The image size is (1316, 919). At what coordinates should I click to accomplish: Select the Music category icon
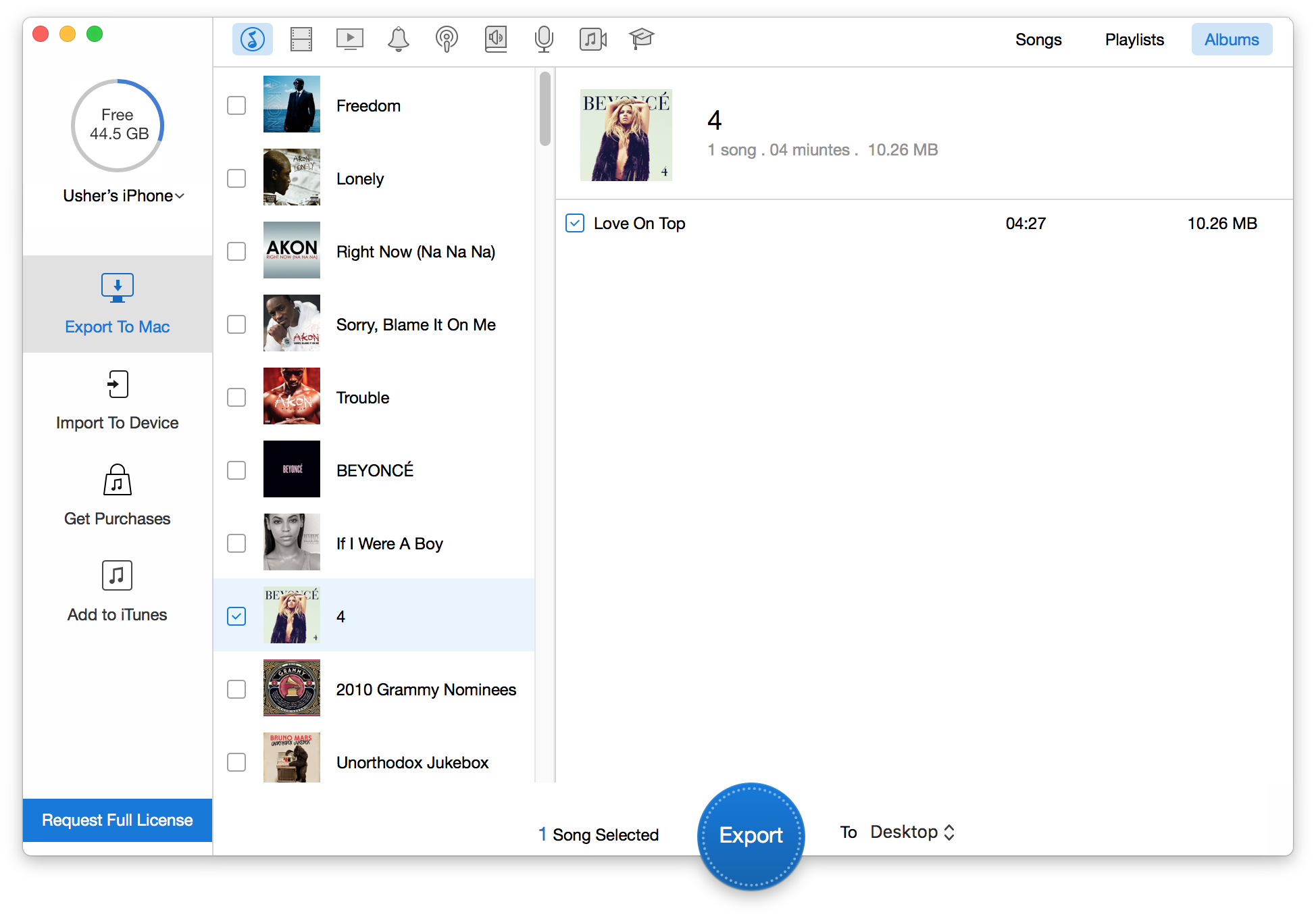(x=253, y=39)
